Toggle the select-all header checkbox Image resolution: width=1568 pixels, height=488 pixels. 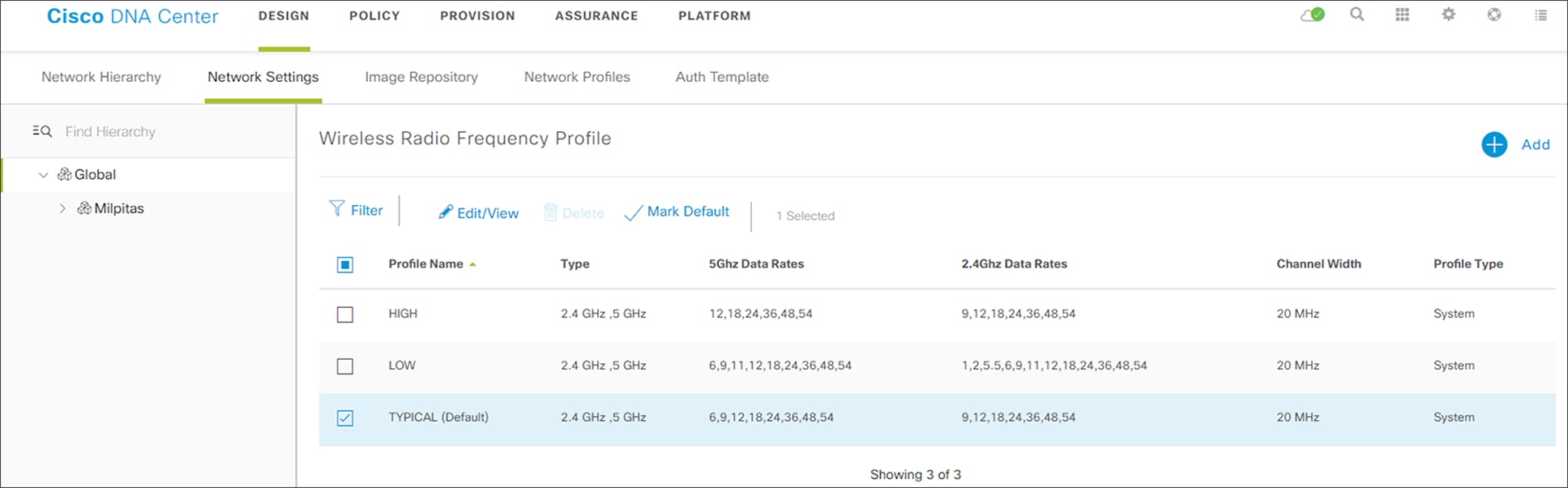[x=345, y=265]
